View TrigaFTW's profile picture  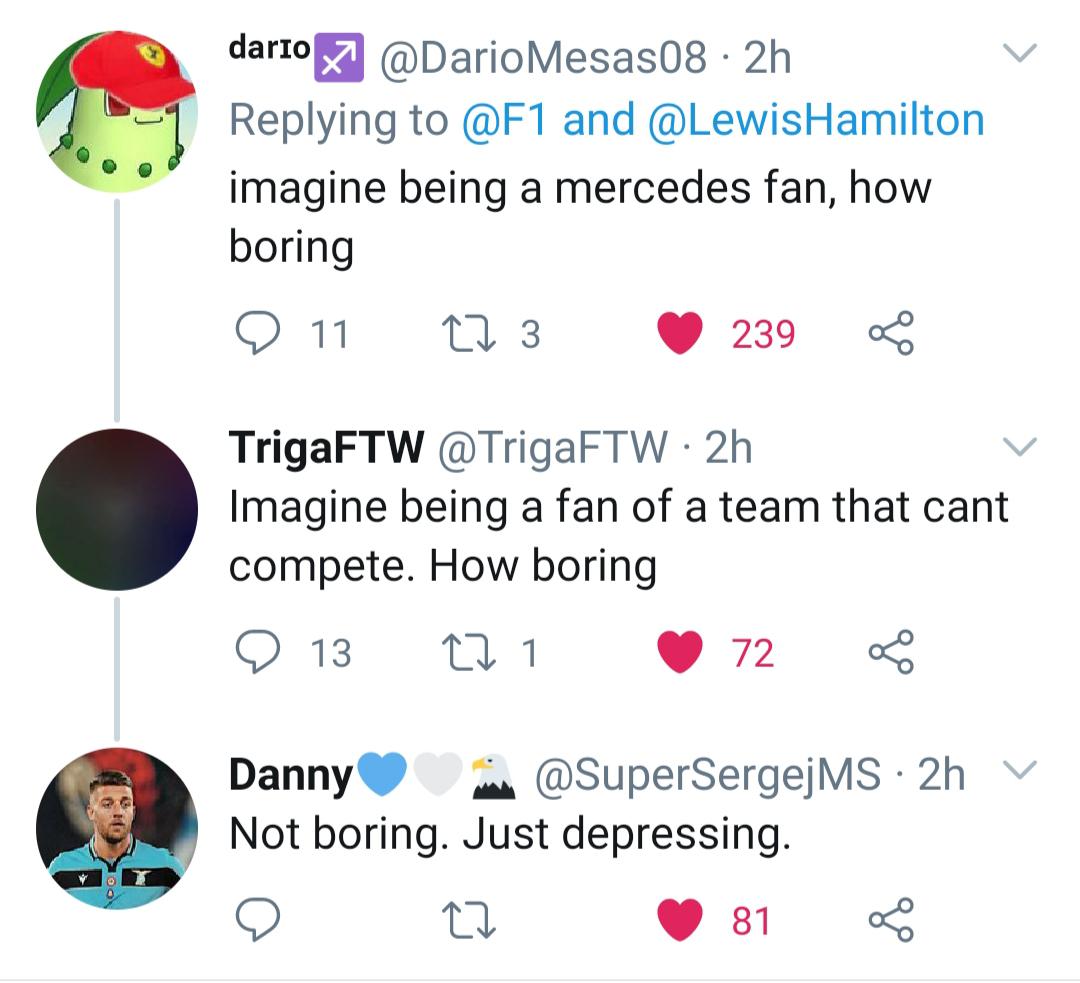click(x=120, y=510)
